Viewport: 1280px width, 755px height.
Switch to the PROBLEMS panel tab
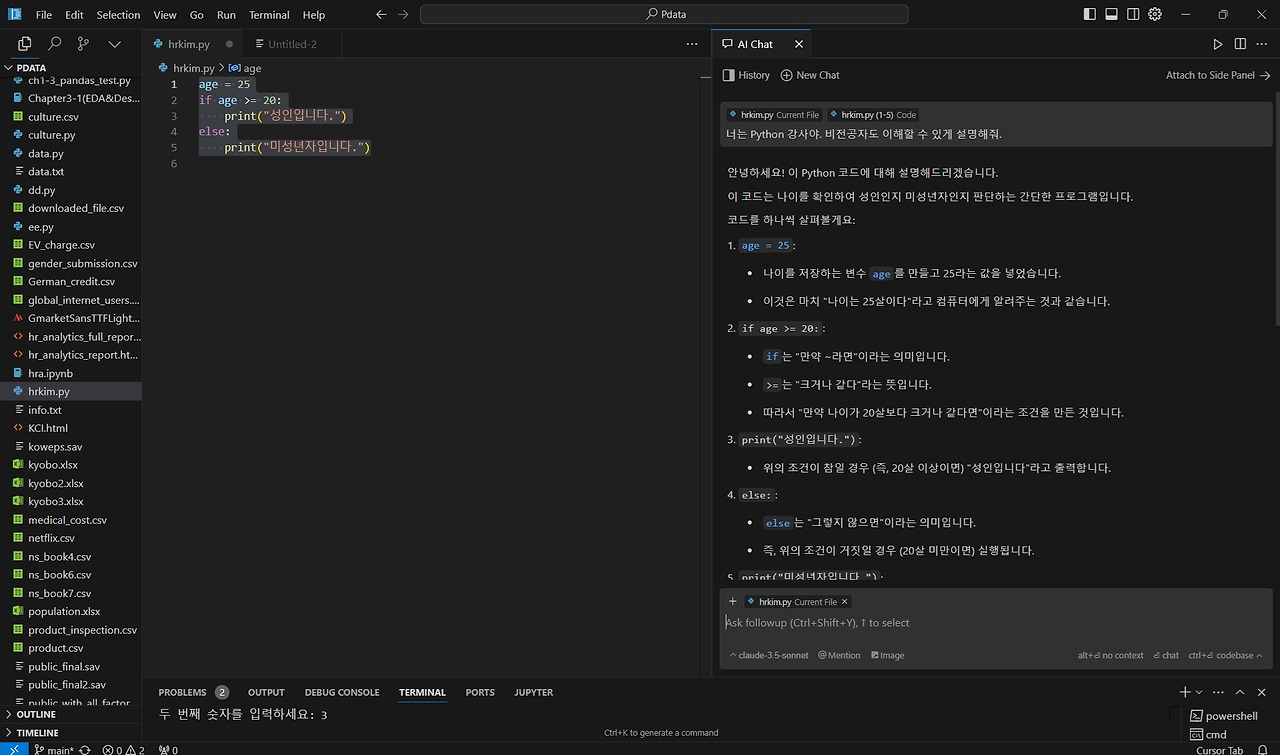tap(193, 692)
